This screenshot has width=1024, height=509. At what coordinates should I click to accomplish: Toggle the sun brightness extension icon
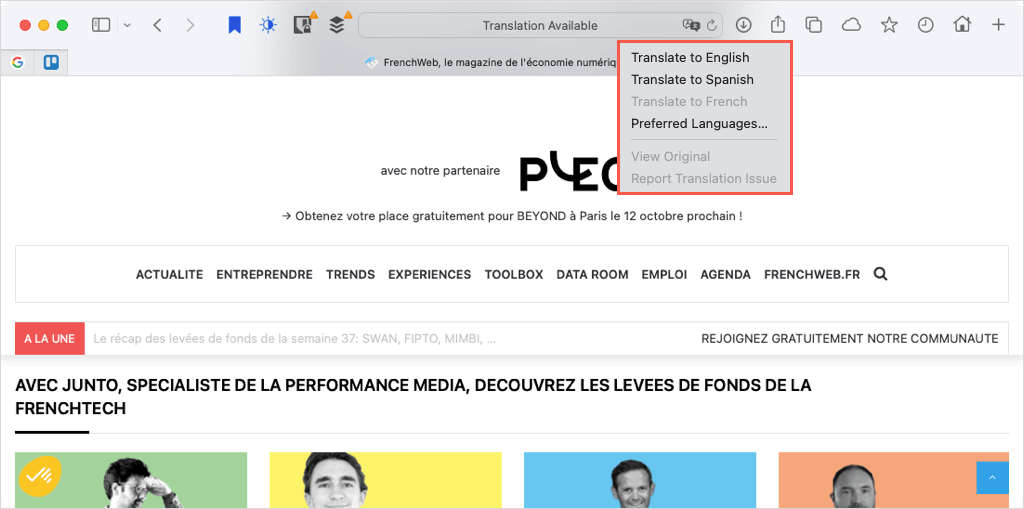[268, 25]
